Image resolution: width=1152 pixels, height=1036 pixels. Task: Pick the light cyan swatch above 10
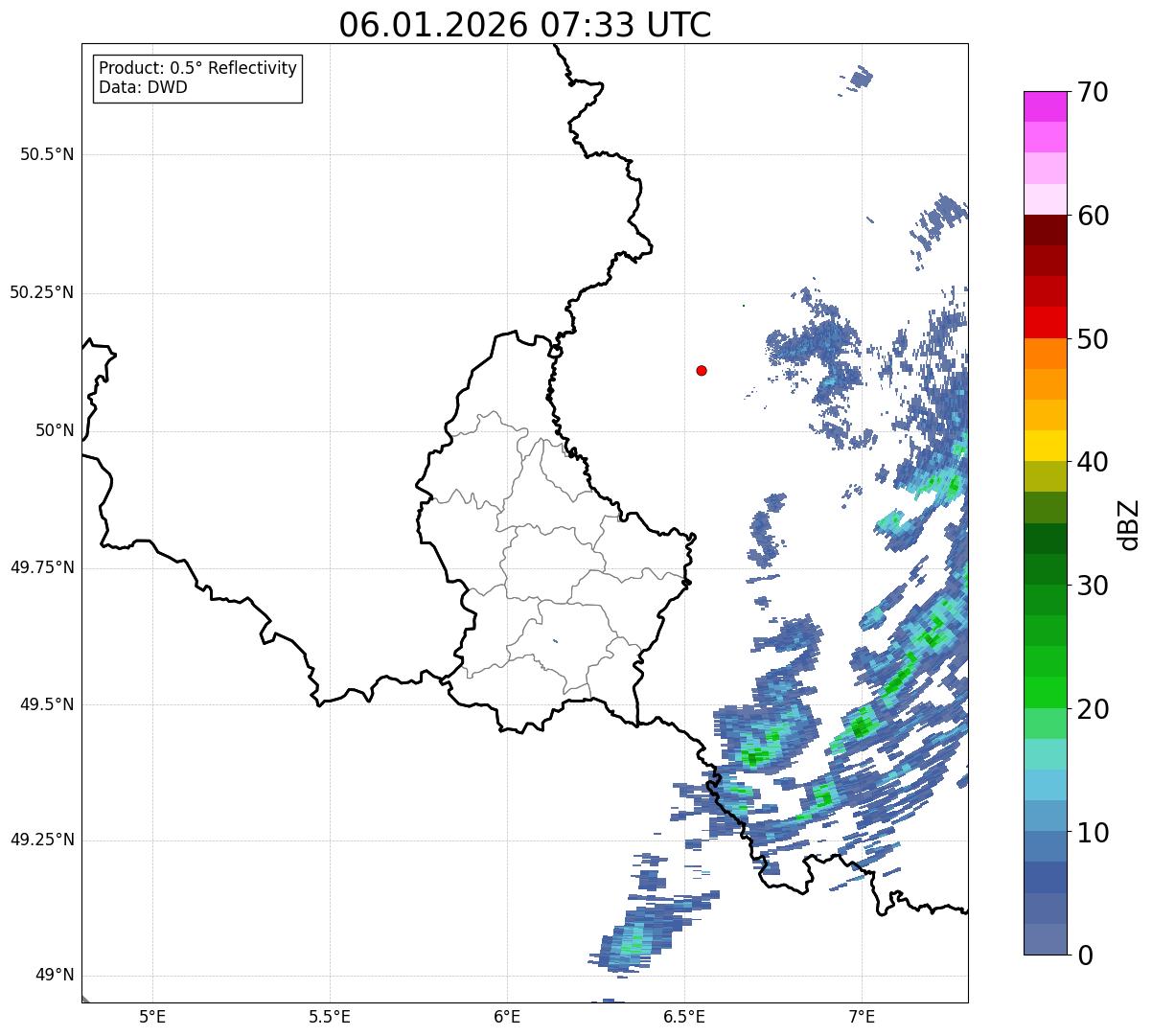pyautogui.click(x=1046, y=785)
